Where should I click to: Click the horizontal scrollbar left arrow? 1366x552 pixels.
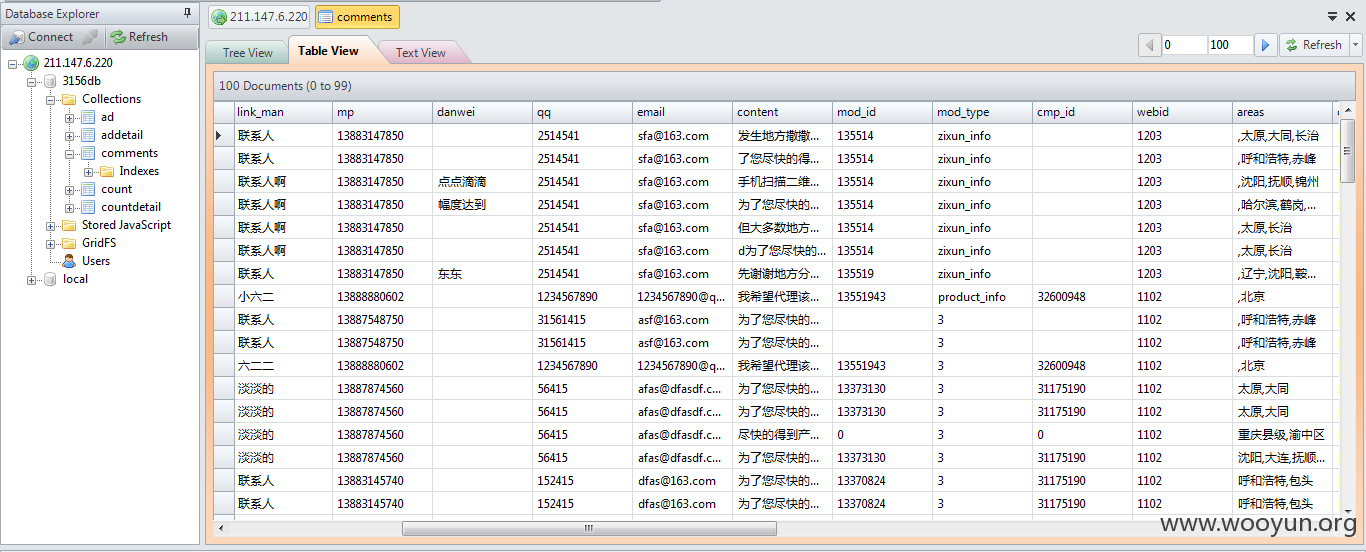(x=221, y=528)
